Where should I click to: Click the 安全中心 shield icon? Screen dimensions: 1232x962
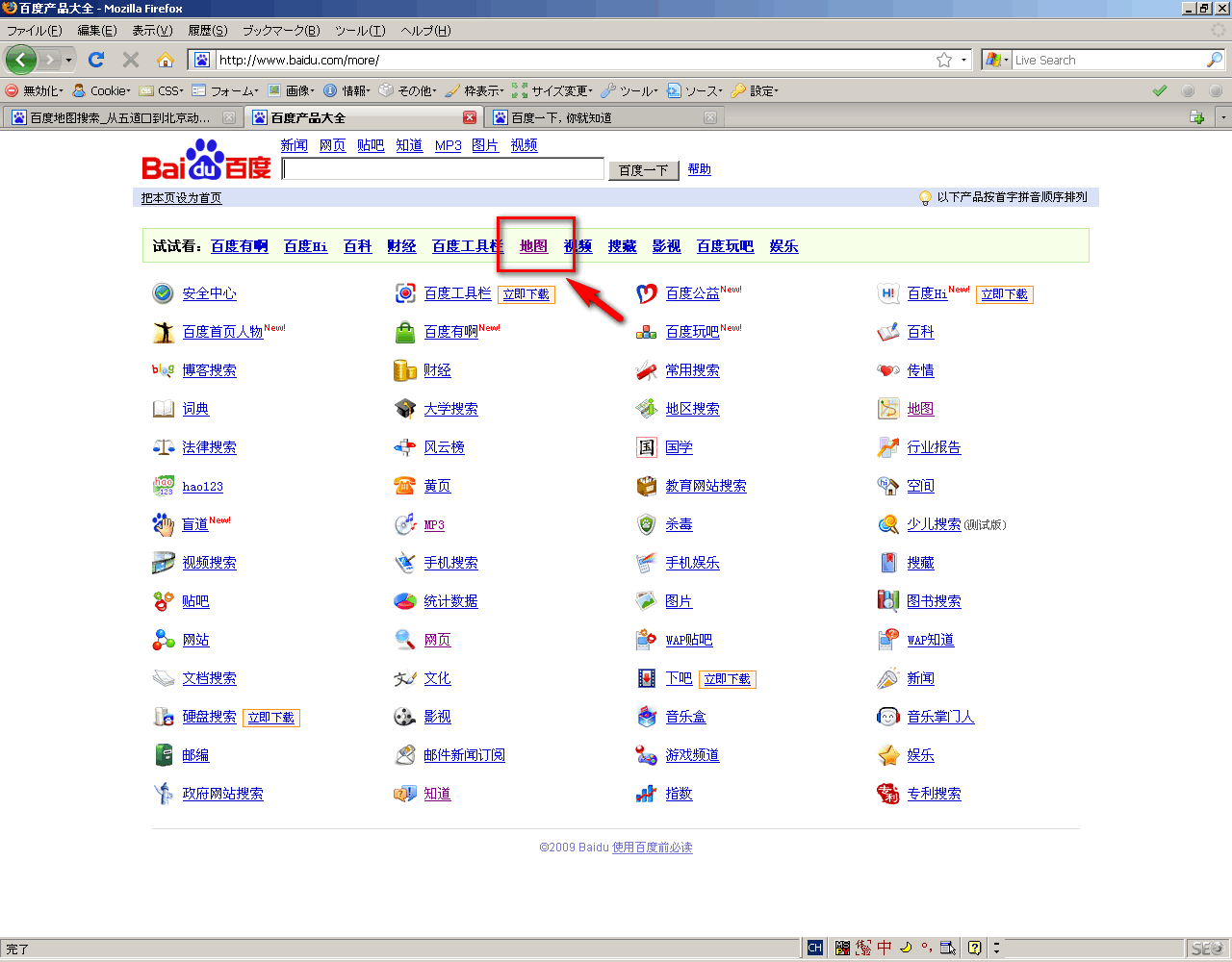pyautogui.click(x=164, y=293)
